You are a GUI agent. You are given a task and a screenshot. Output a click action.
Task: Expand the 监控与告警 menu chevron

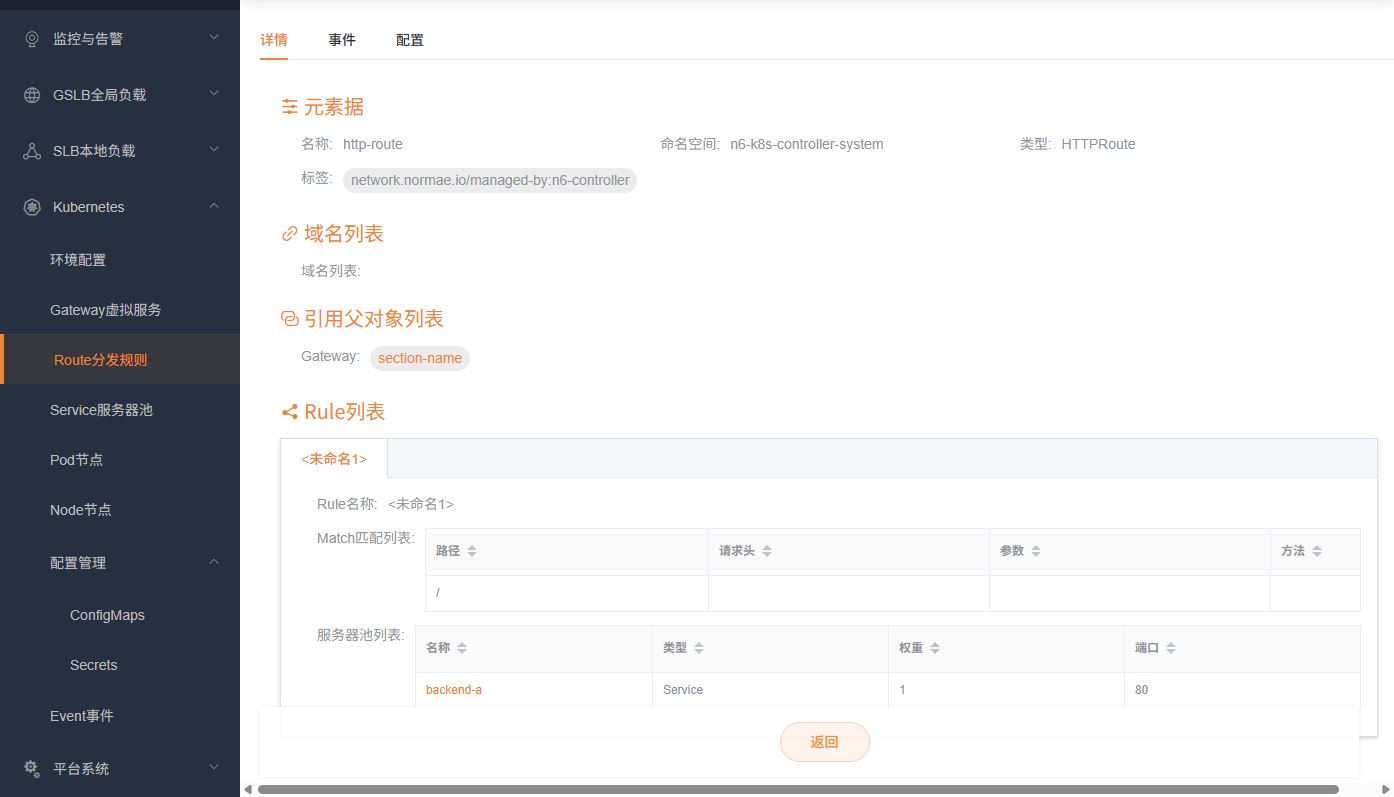pyautogui.click(x=214, y=38)
